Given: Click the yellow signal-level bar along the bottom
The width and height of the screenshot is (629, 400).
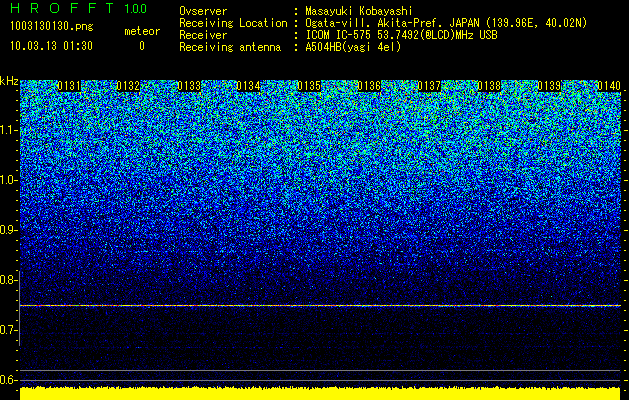Looking at the screenshot, I should 320,394.
